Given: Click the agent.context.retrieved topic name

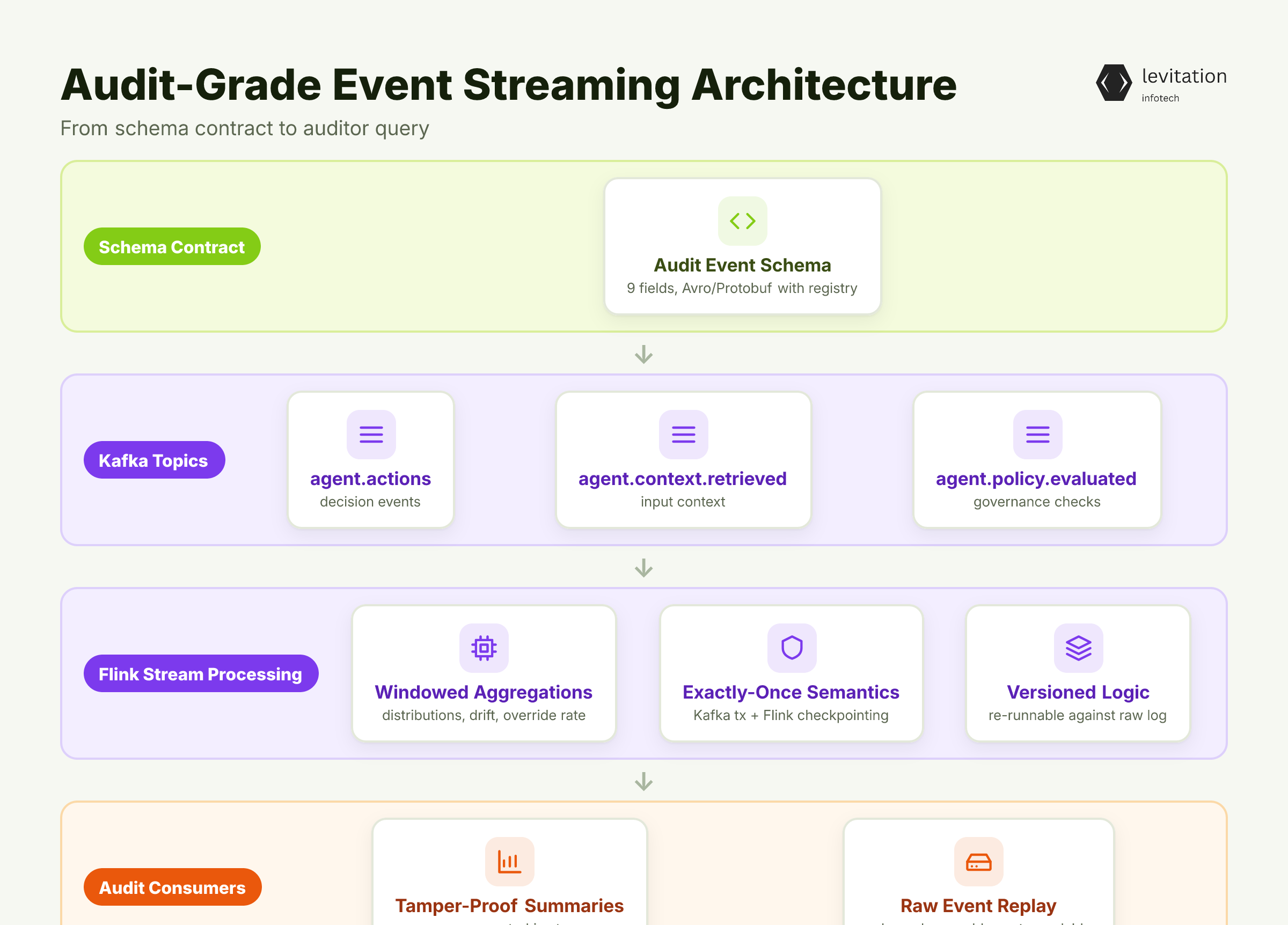Looking at the screenshot, I should coord(683,479).
